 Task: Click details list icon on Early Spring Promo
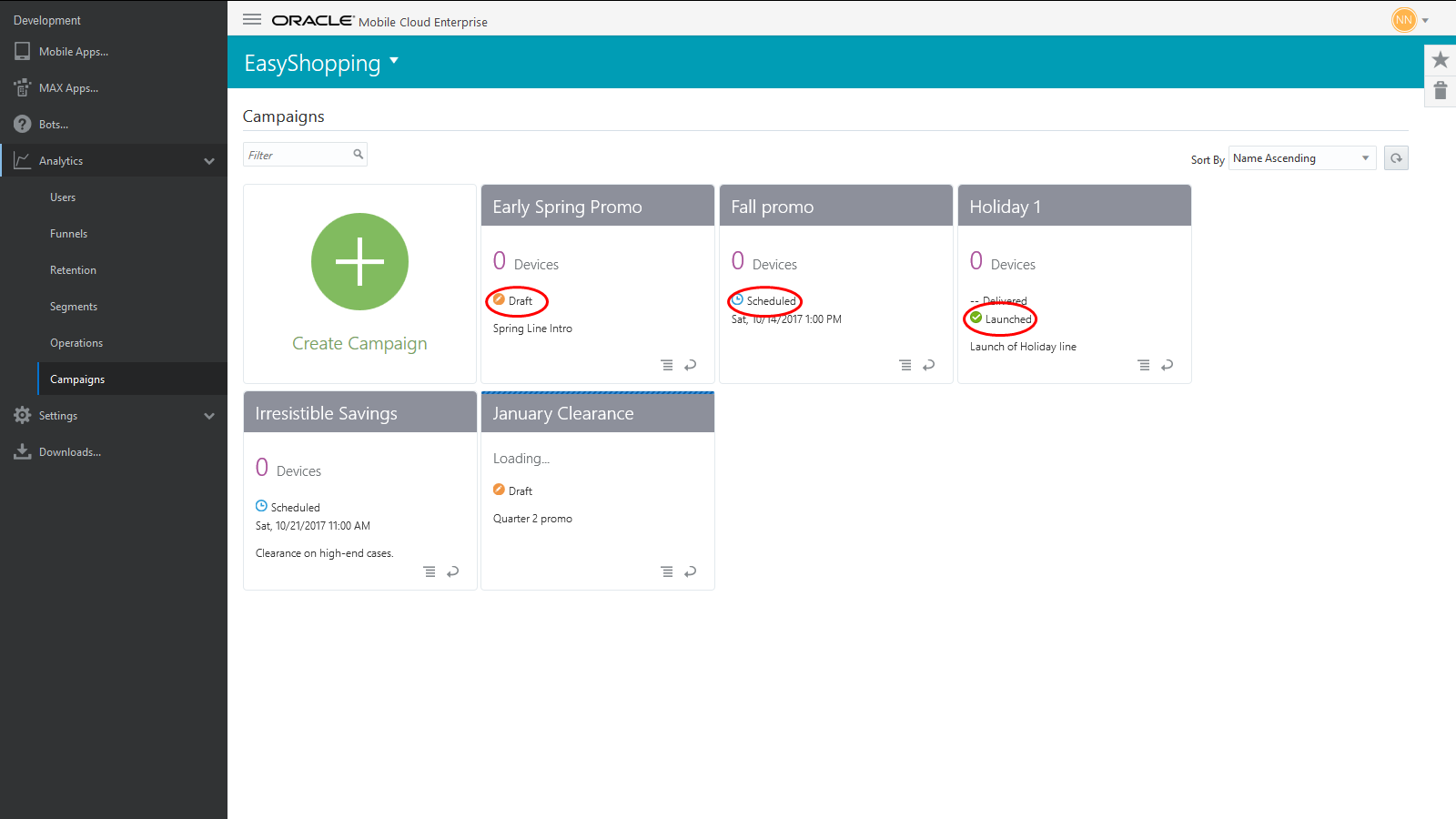point(667,365)
